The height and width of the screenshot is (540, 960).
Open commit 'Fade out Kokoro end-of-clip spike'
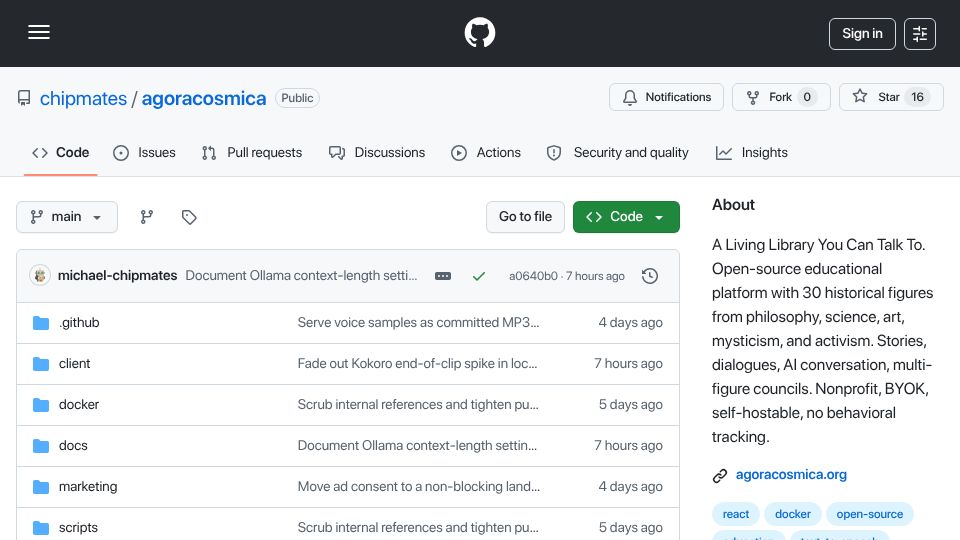[x=417, y=364]
